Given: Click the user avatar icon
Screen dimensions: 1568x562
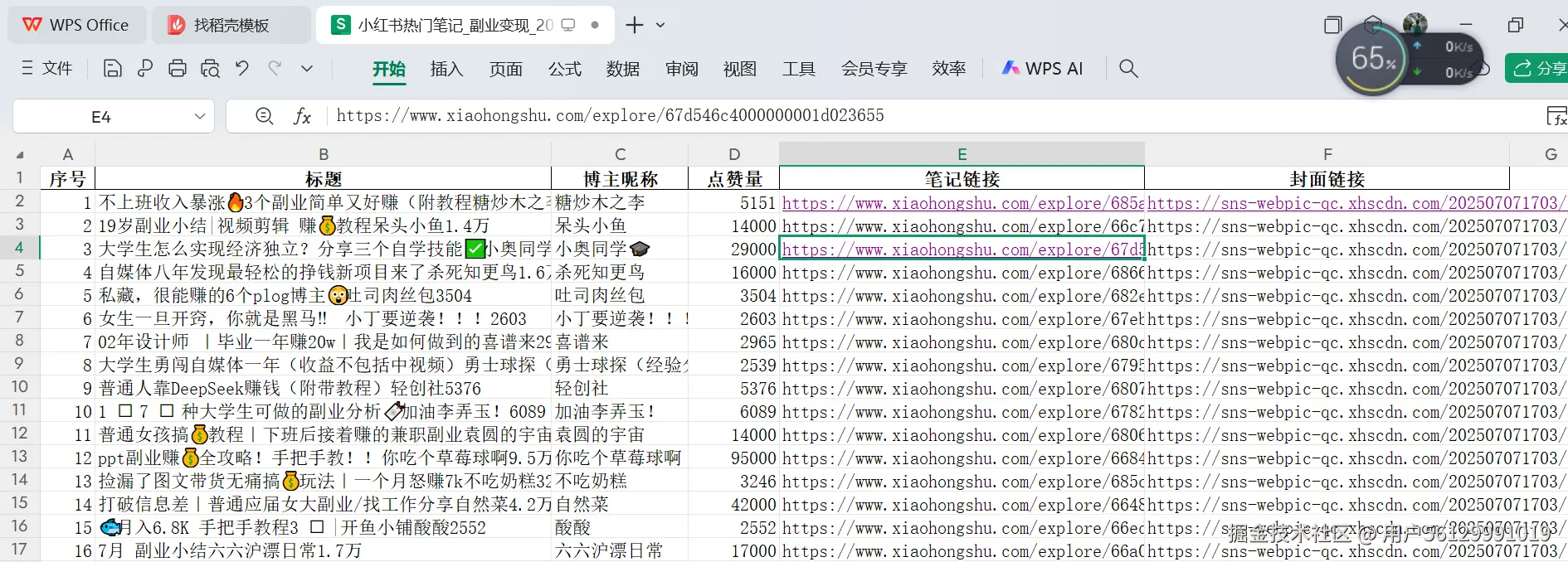Looking at the screenshot, I should point(1415,23).
